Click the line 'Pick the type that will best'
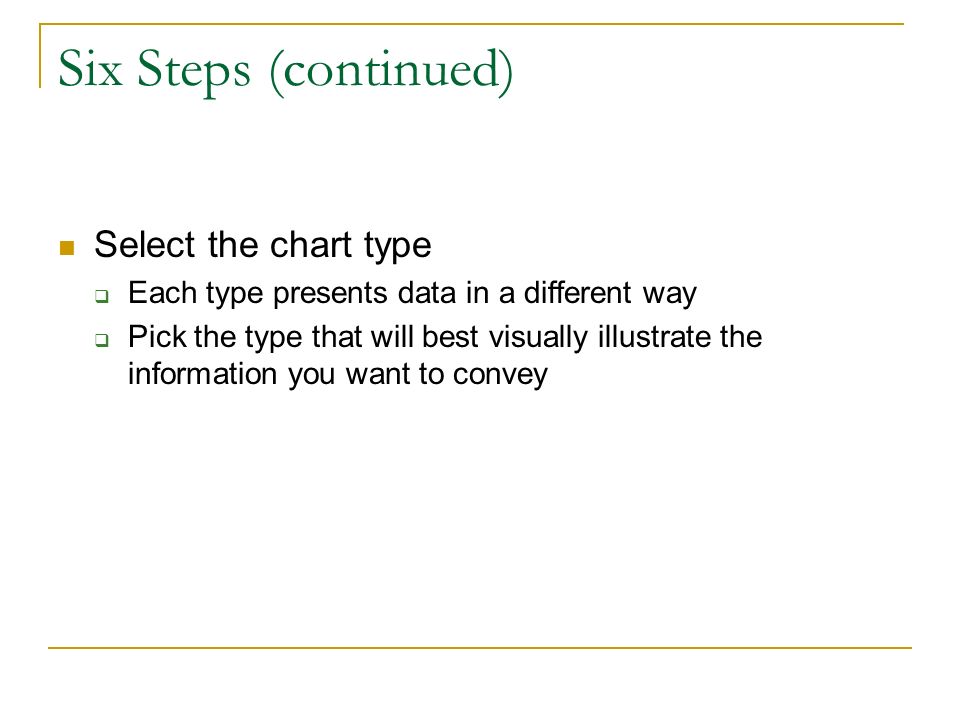The width and height of the screenshot is (960, 720). [x=303, y=338]
